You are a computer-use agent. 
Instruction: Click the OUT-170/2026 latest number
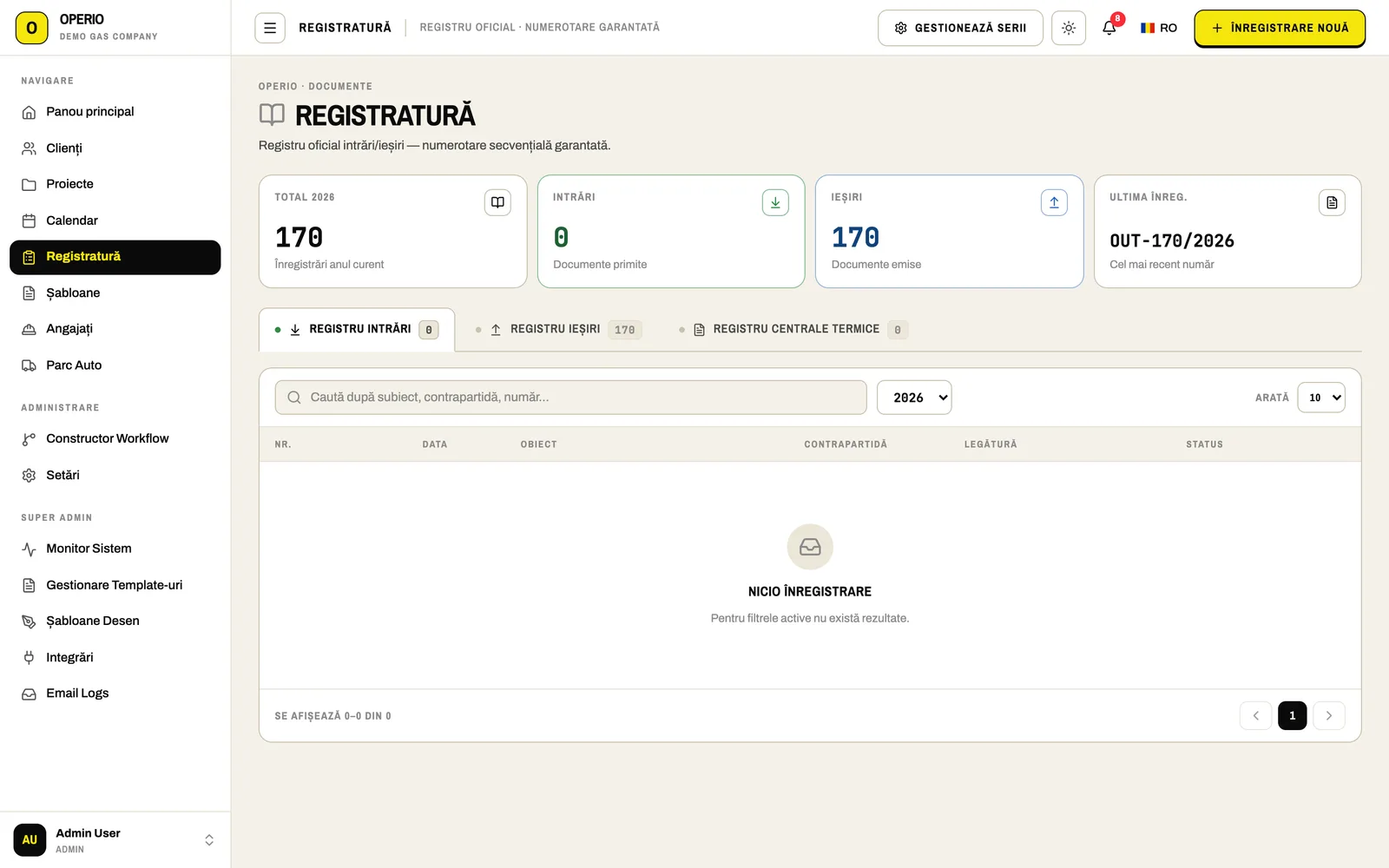pos(1172,240)
